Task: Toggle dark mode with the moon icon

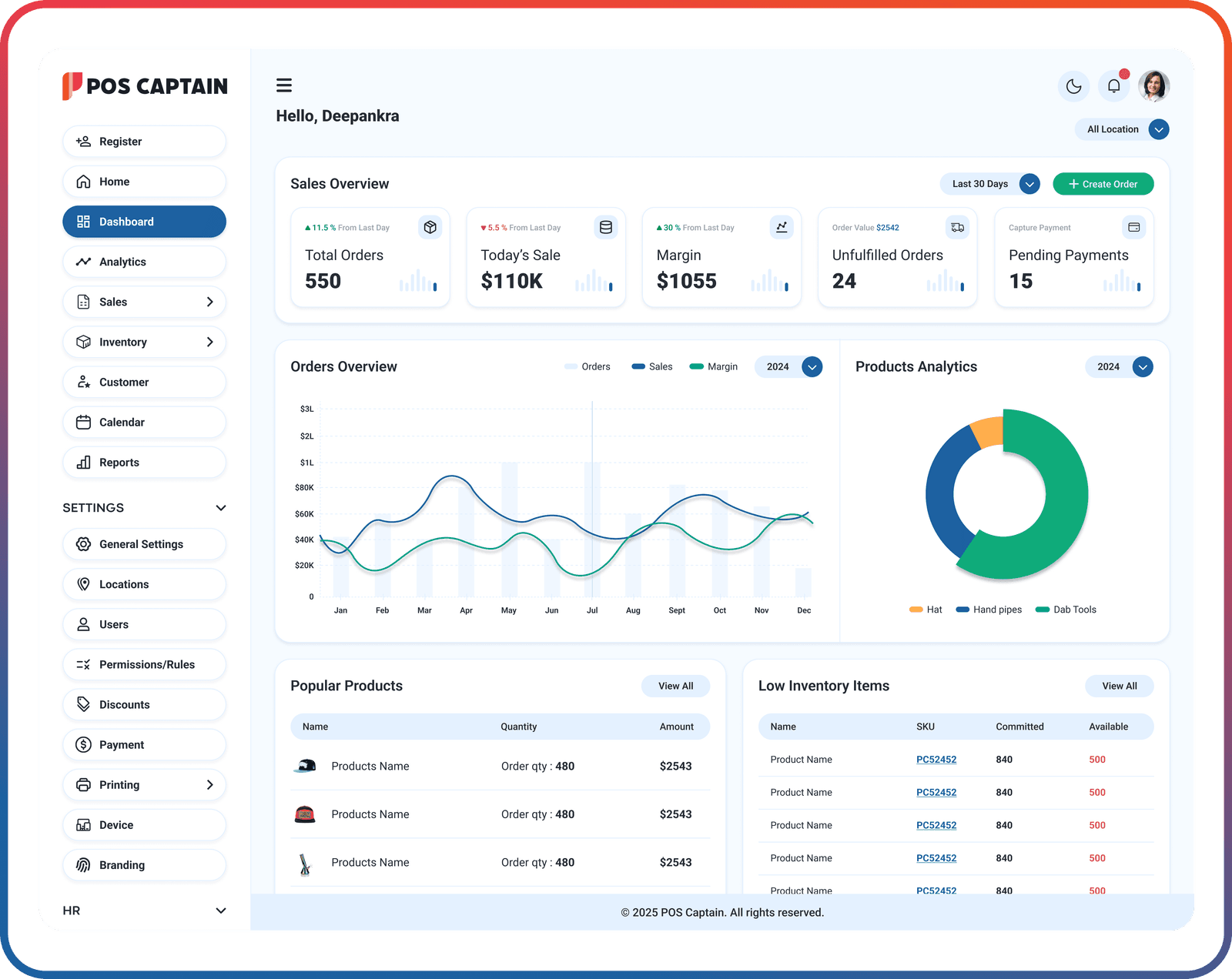Action: 1073,85
